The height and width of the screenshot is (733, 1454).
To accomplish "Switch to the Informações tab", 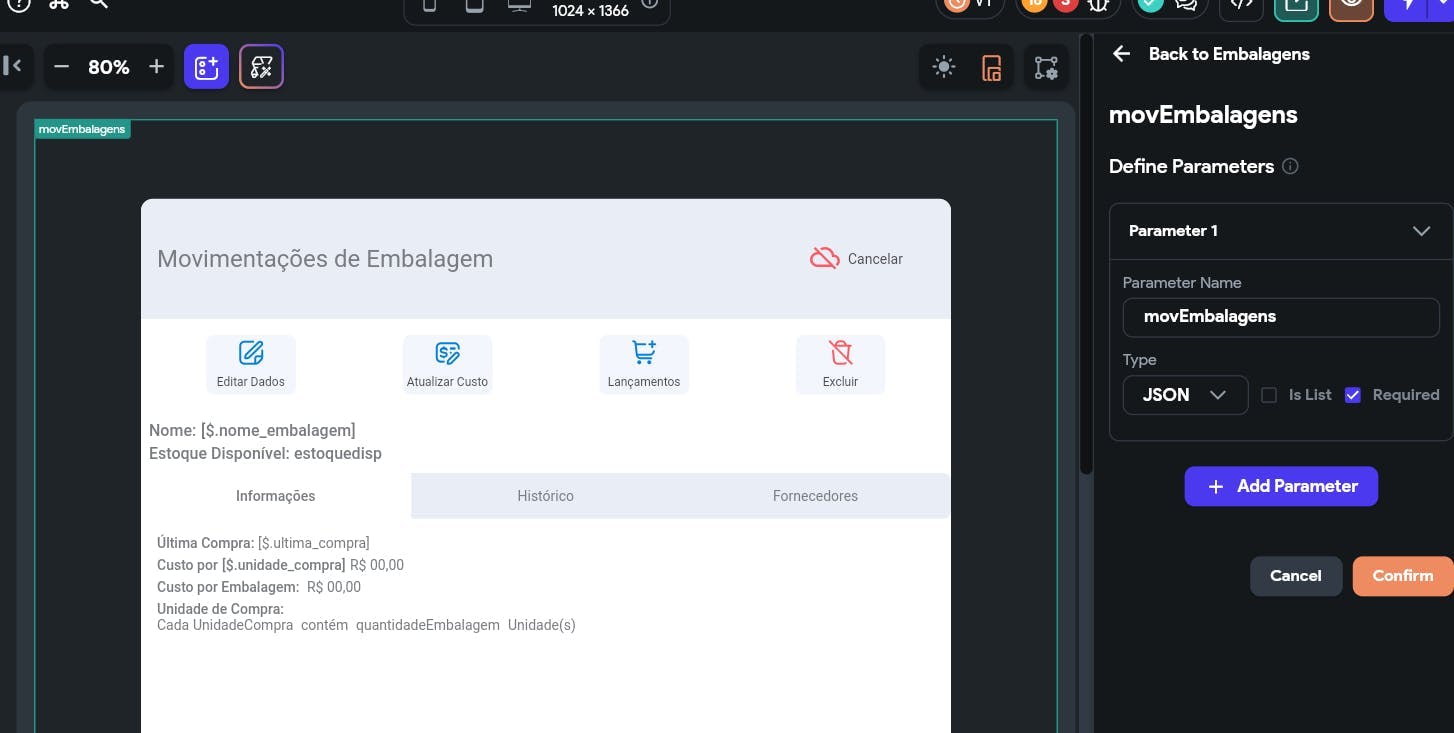I will pyautogui.click(x=276, y=496).
